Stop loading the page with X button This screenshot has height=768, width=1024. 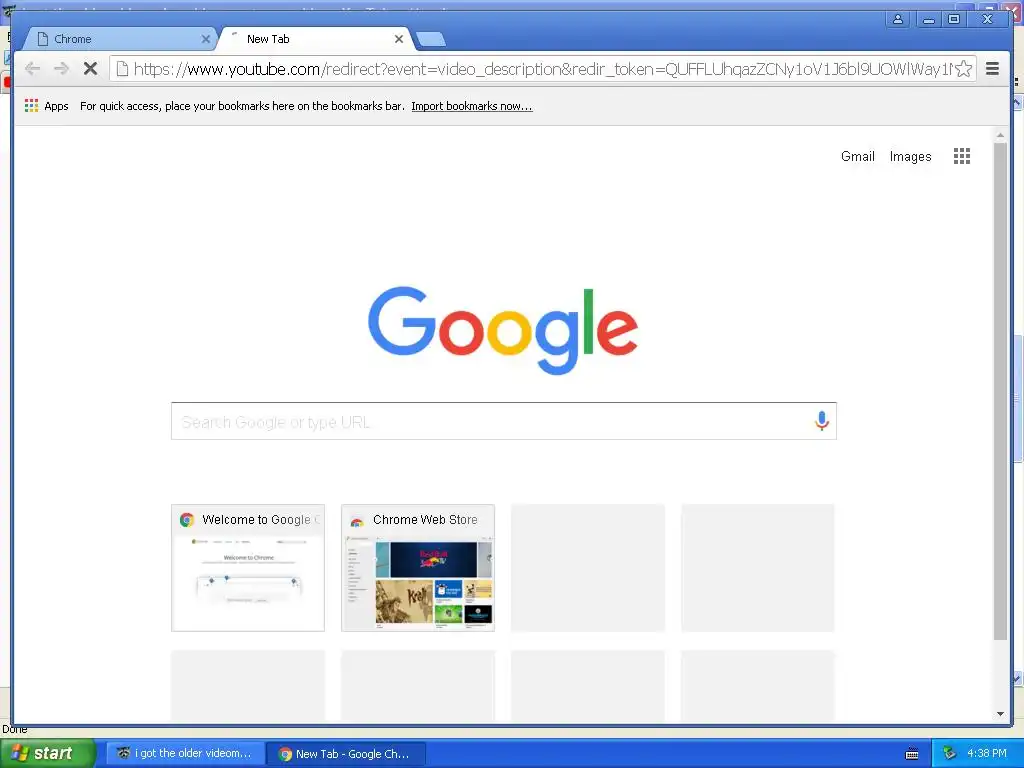click(x=90, y=69)
